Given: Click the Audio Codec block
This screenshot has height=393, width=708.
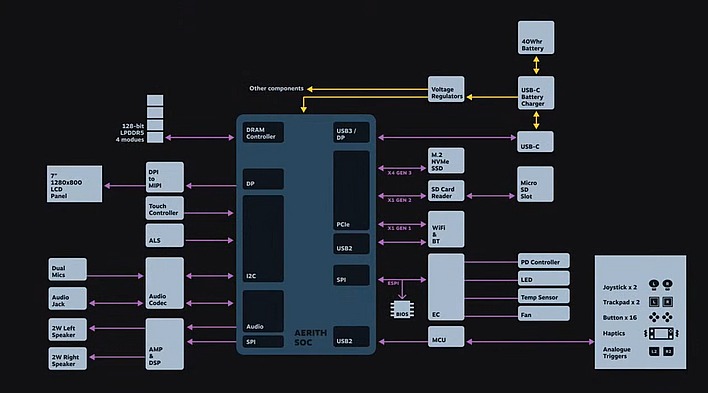Looking at the screenshot, I should coord(165,283).
